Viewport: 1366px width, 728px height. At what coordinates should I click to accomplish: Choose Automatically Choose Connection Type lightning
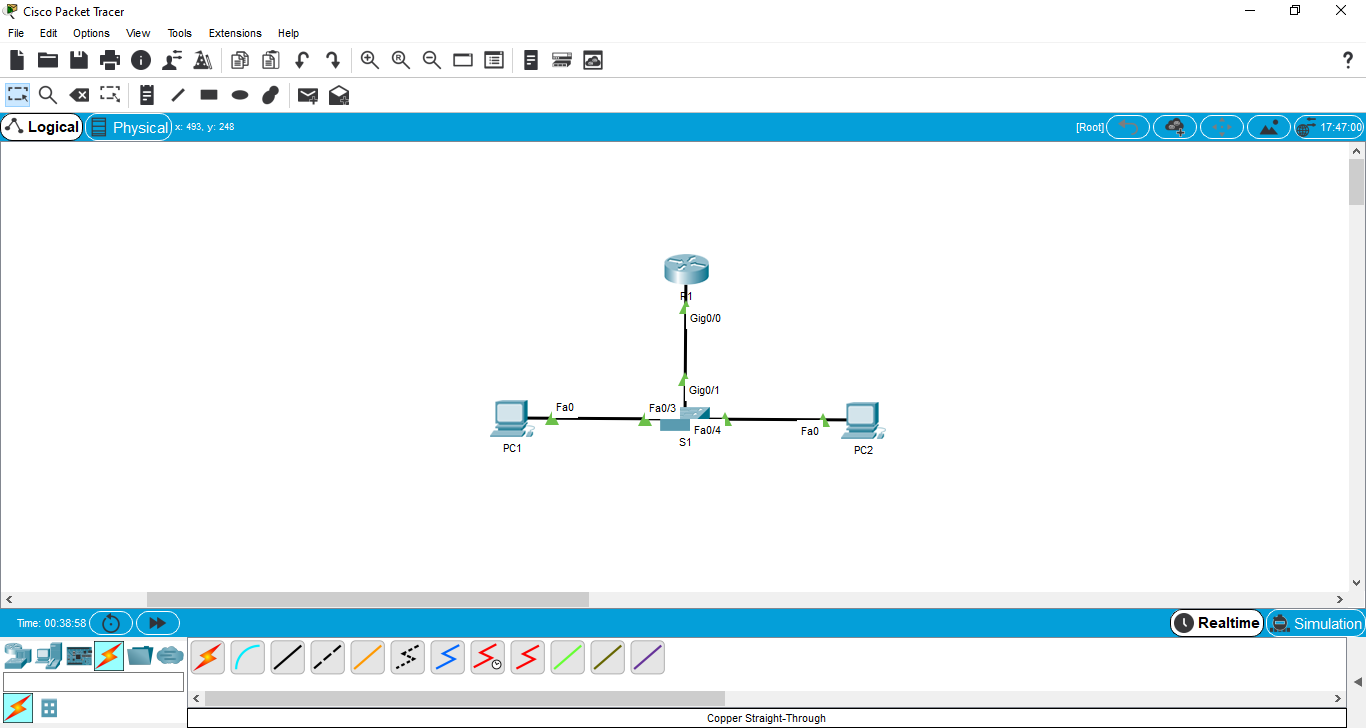208,657
